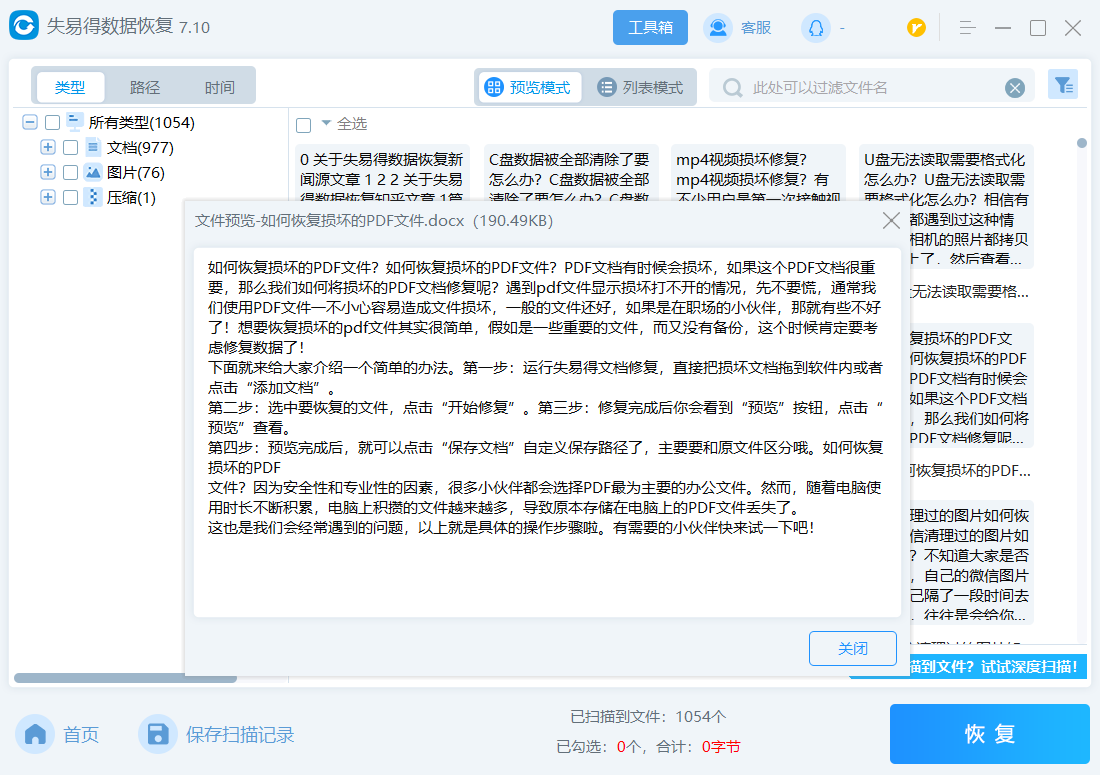Open the U盘无法读取需要格式化 preview card
The height and width of the screenshot is (775, 1100).
pyautogui.click(x=946, y=207)
